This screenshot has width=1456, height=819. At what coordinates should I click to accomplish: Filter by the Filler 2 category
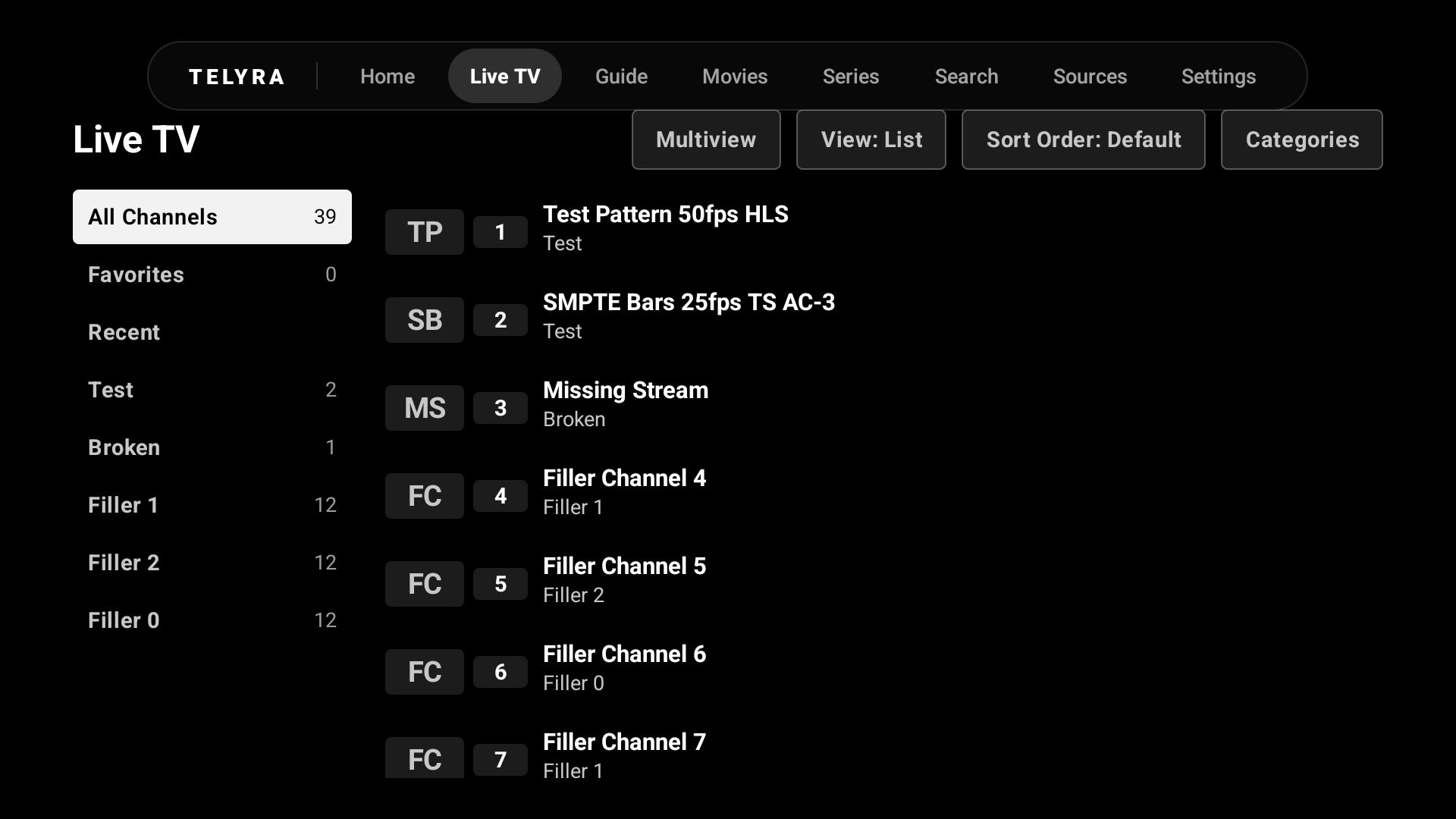click(x=212, y=563)
